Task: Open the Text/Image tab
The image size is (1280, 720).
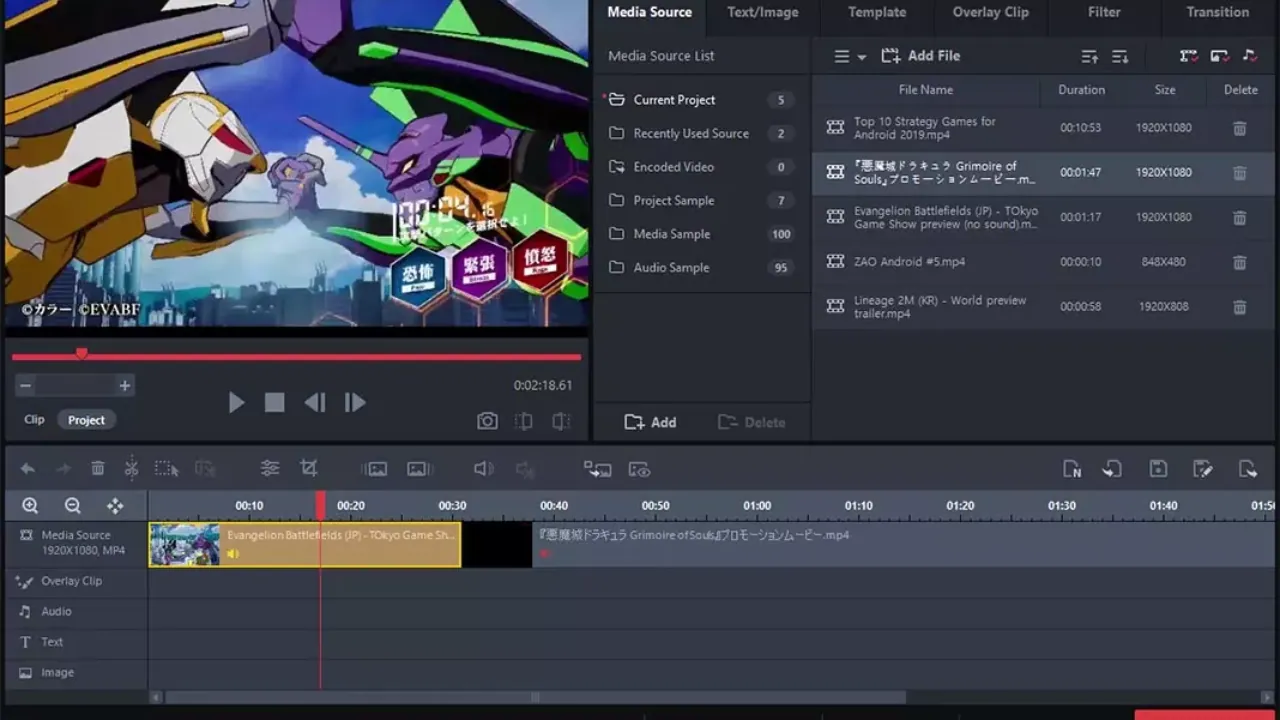Action: coord(762,12)
